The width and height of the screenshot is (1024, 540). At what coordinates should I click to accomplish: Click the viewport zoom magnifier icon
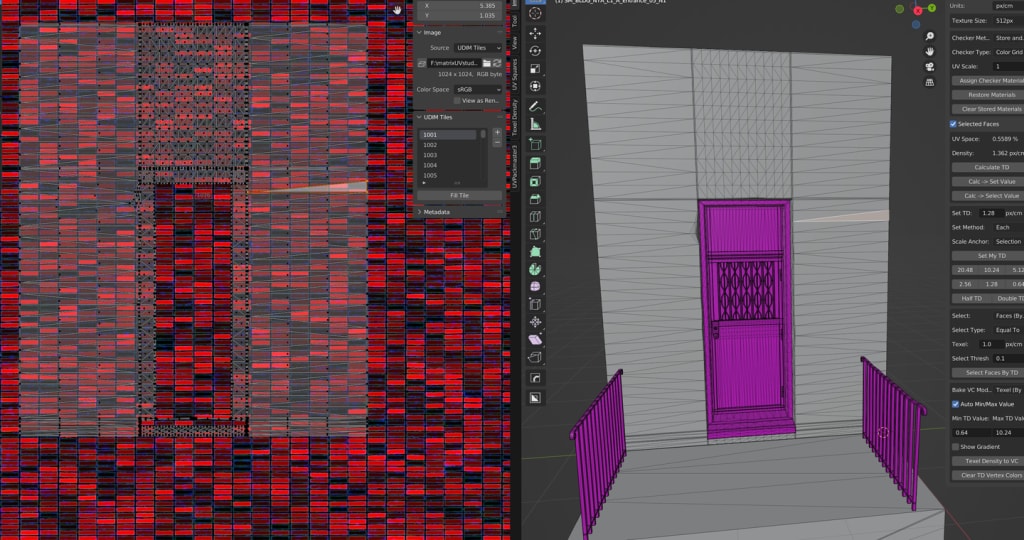tap(929, 37)
